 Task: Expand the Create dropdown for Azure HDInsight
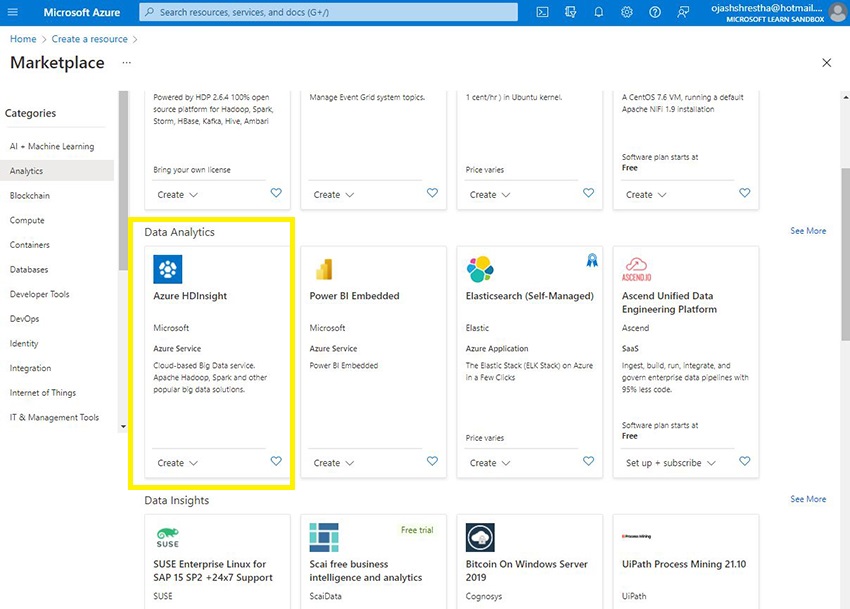178,463
